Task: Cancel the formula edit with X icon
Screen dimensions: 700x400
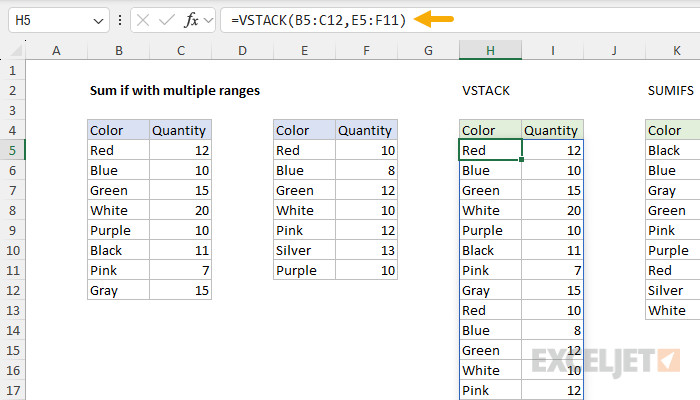Action: pyautogui.click(x=143, y=20)
